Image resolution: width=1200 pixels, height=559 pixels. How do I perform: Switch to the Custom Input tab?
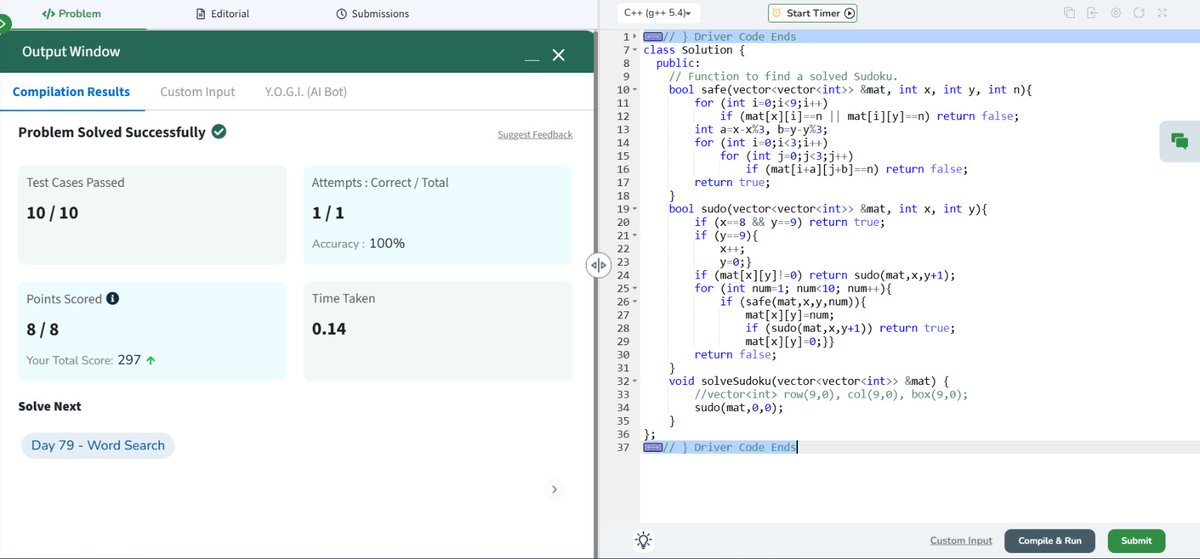[197, 92]
